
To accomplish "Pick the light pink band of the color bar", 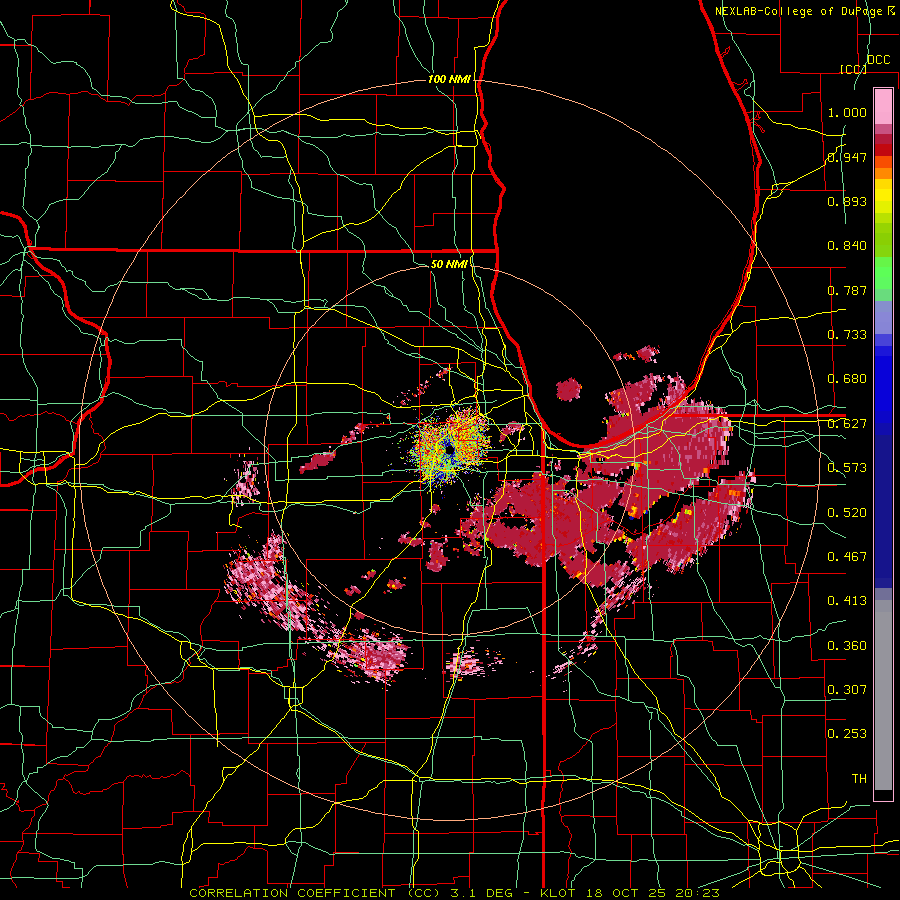I will [x=883, y=106].
